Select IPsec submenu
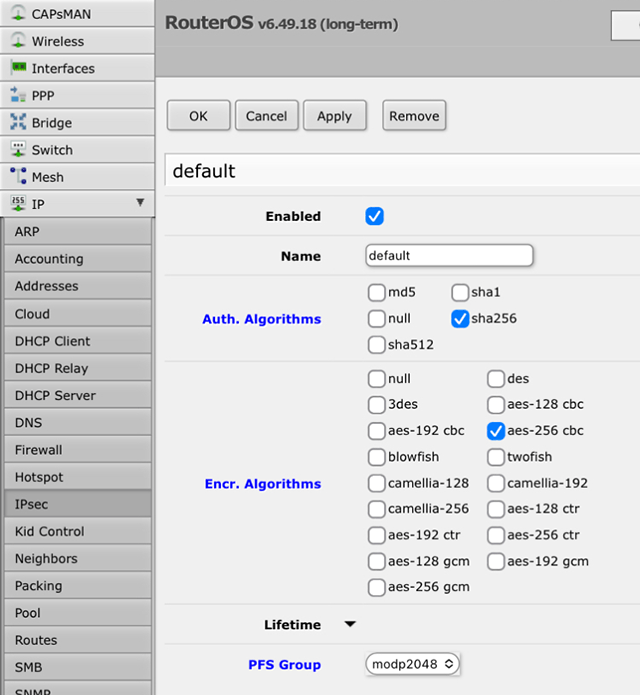The width and height of the screenshot is (640, 695). [78, 504]
